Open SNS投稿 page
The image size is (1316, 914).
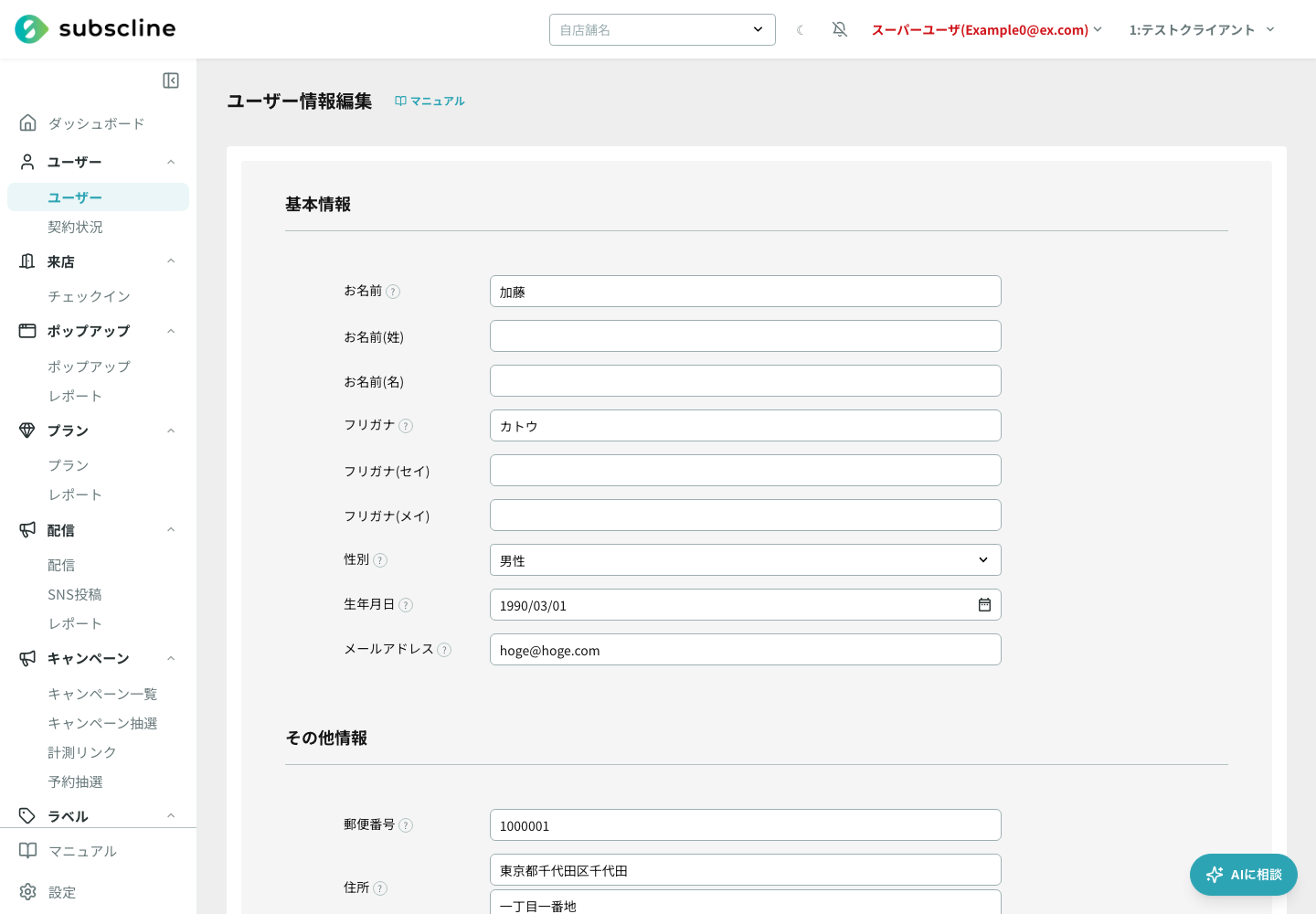(x=75, y=594)
